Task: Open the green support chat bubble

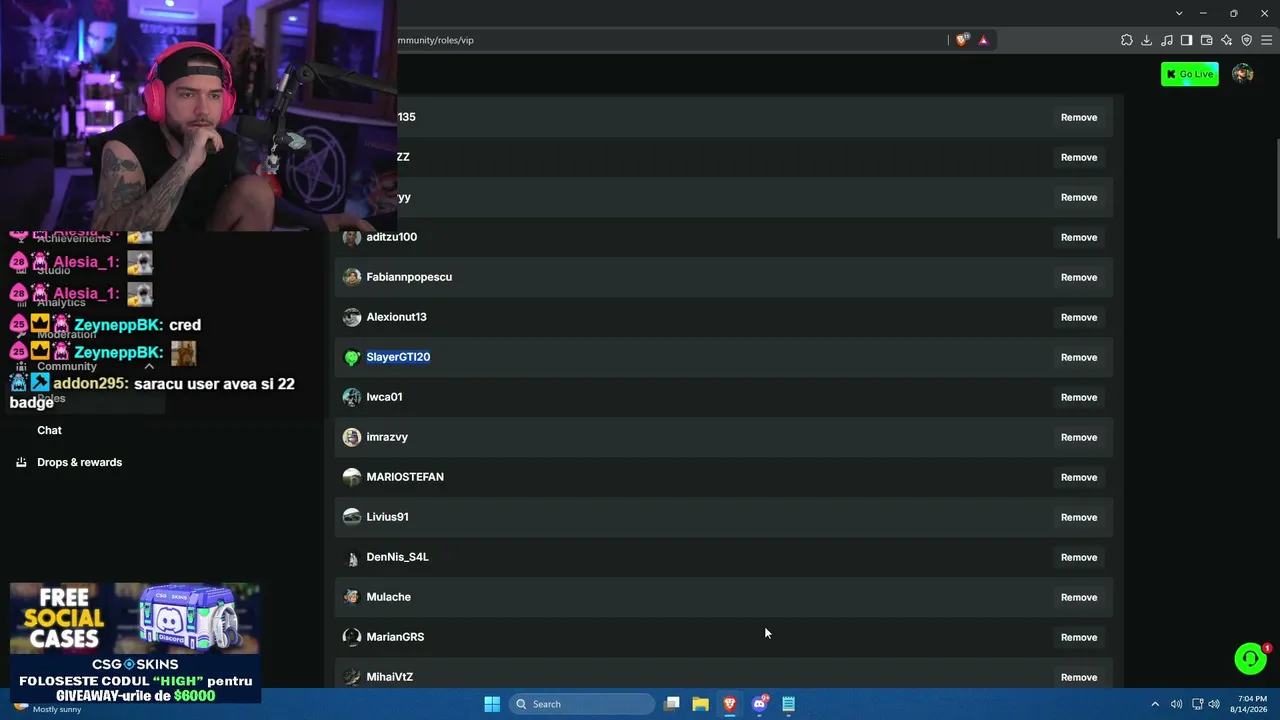Action: pyautogui.click(x=1250, y=658)
